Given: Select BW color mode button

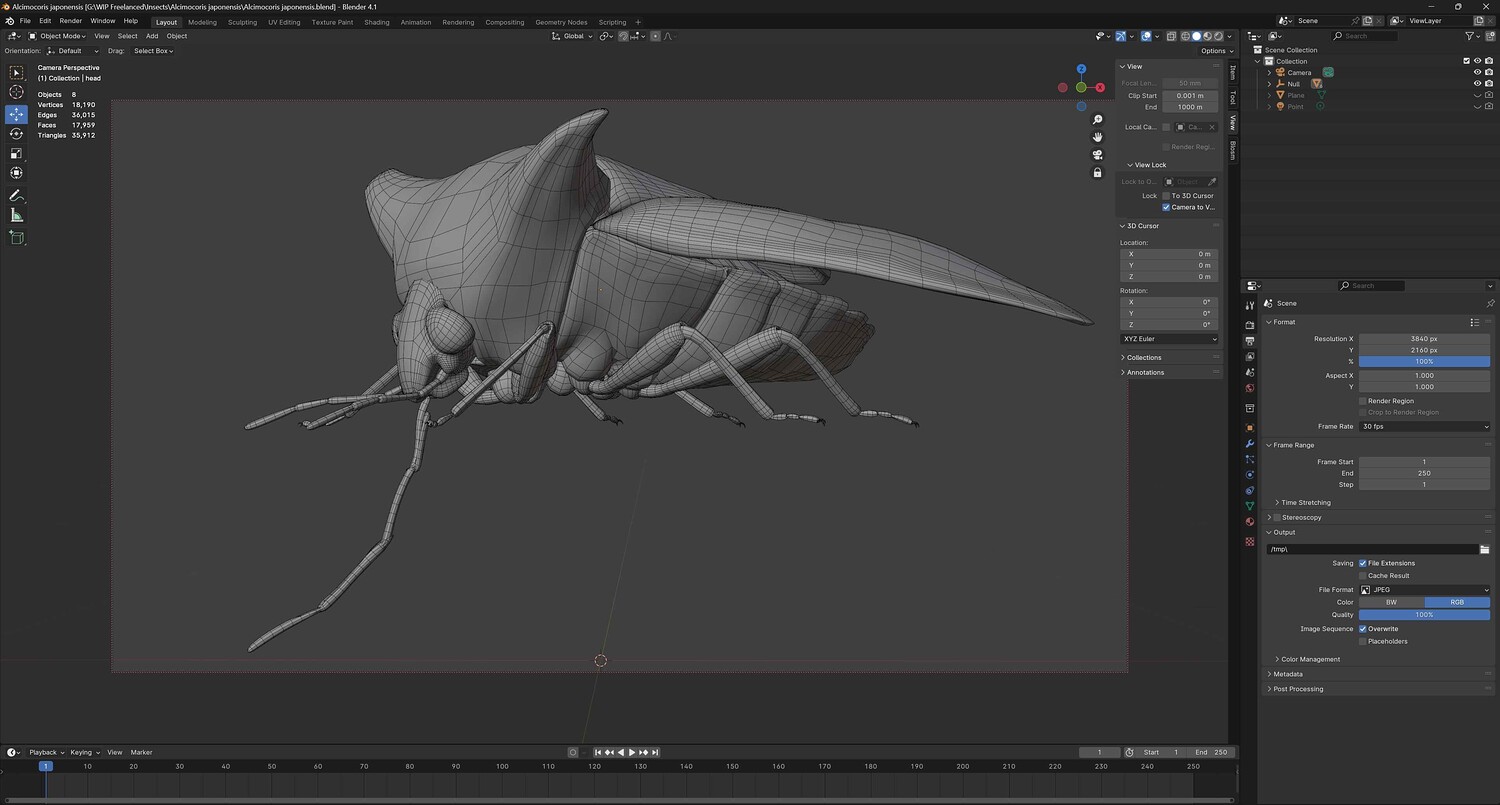Looking at the screenshot, I should point(1391,602).
